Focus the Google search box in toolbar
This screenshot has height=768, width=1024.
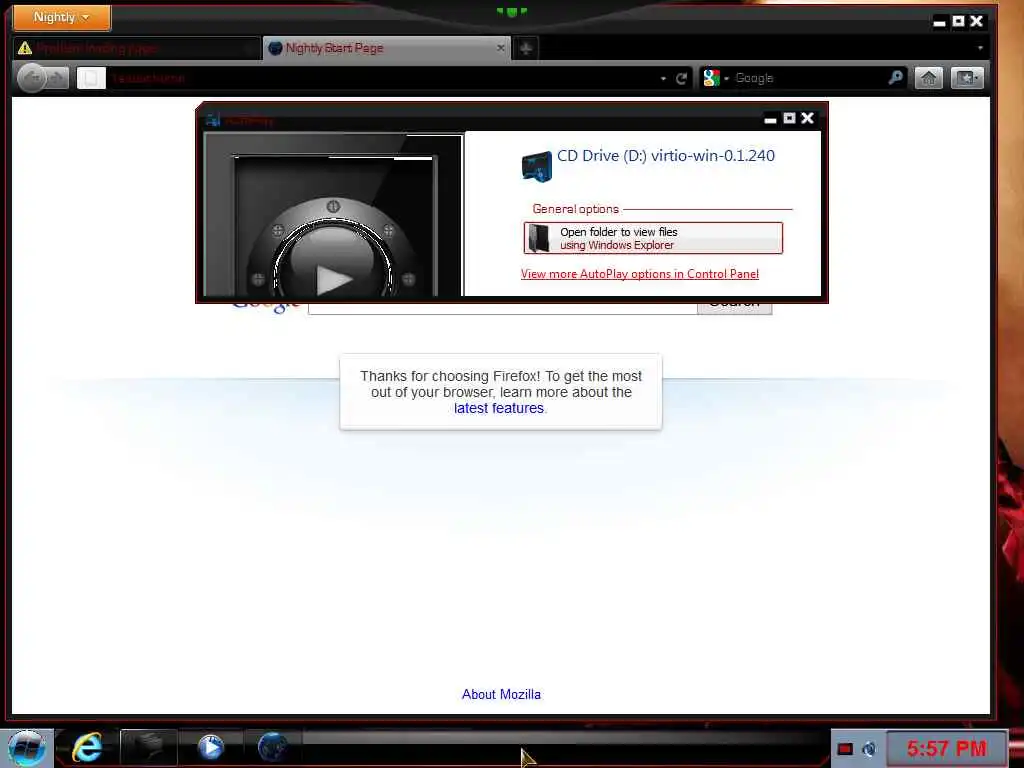coord(810,78)
